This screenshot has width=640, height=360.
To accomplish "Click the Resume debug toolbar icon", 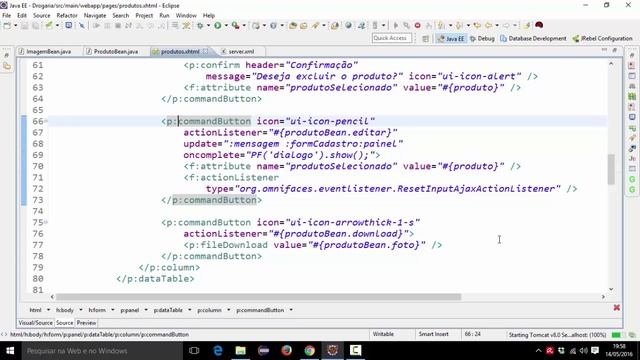I will [96, 26].
